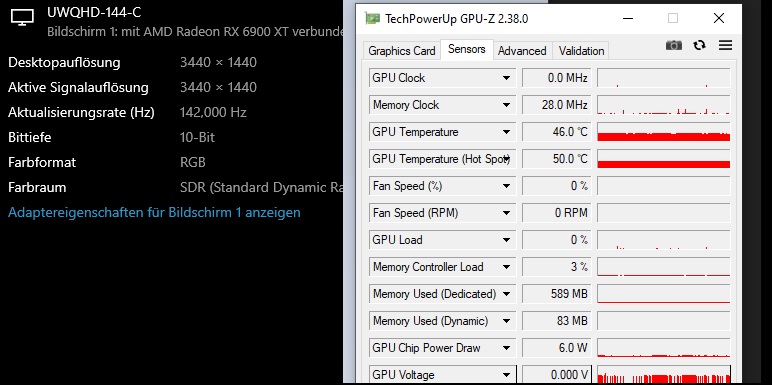Click the Hot Spot temperature history graph

(x=664, y=159)
